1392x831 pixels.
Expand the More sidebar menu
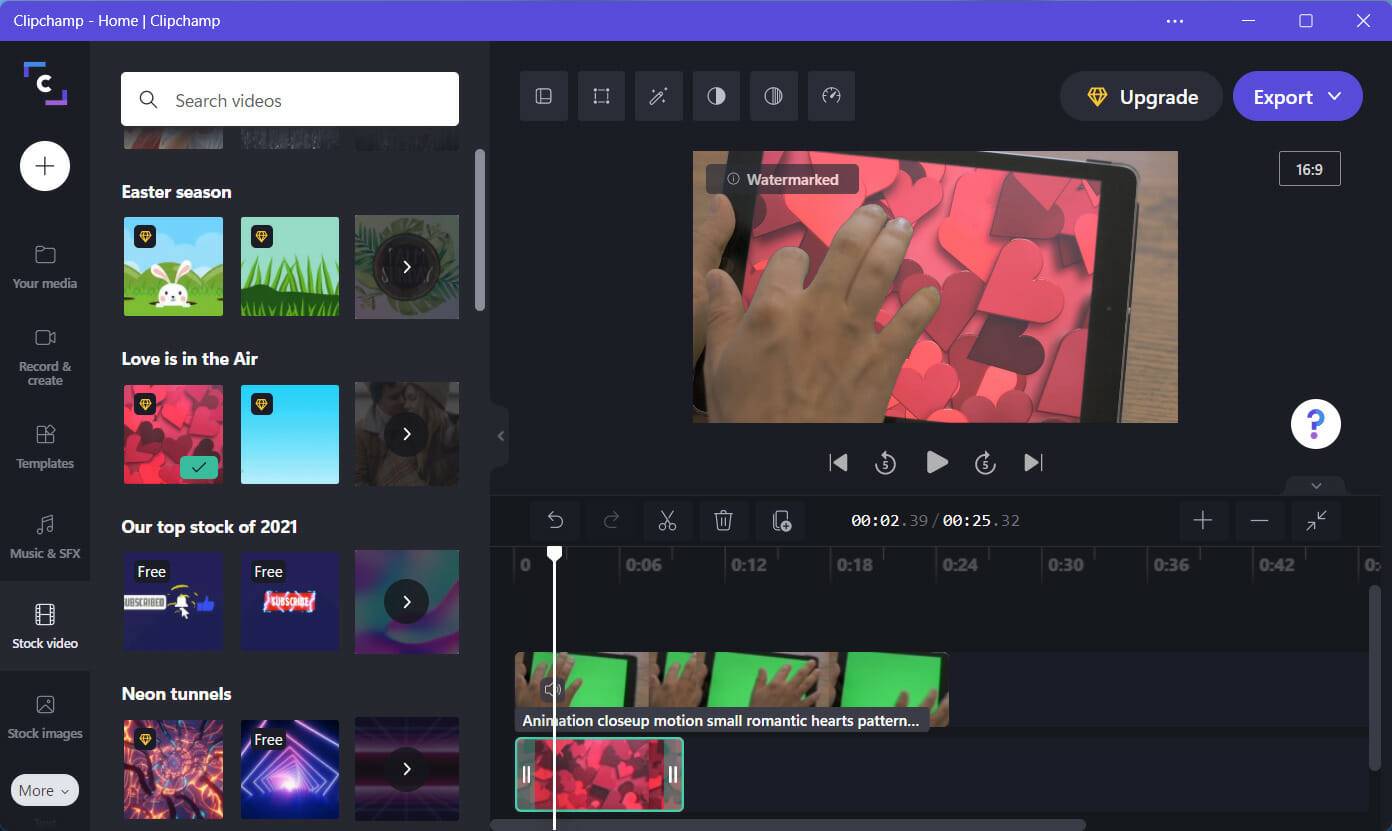click(x=44, y=790)
